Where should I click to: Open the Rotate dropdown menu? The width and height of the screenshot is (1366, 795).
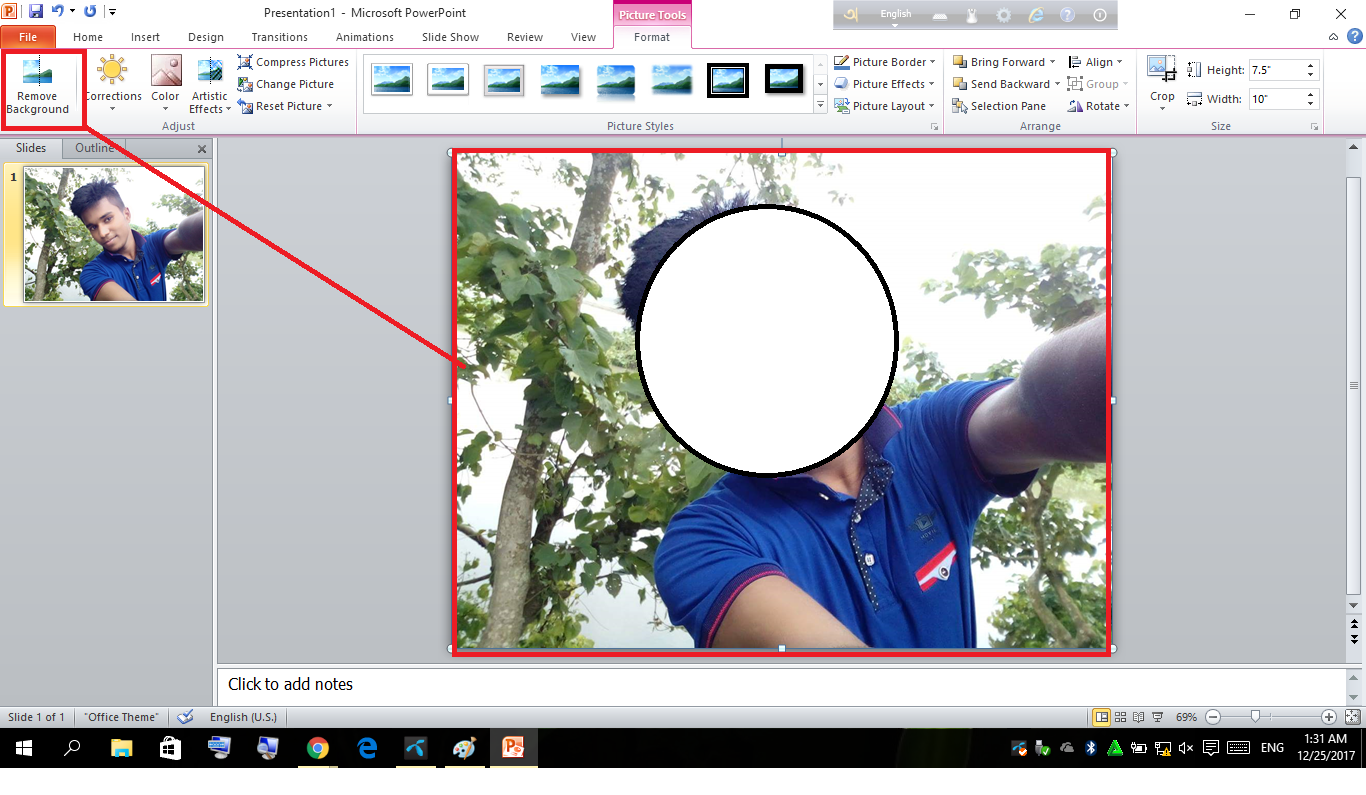(x=1099, y=106)
